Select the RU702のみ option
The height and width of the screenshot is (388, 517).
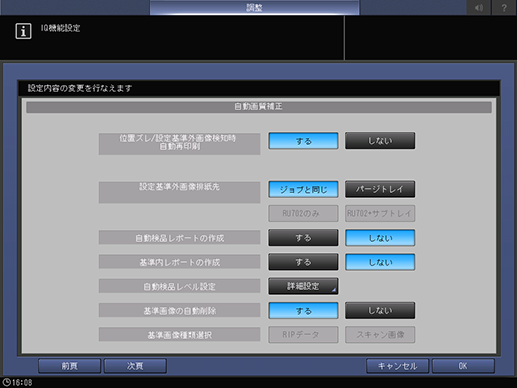pos(303,213)
